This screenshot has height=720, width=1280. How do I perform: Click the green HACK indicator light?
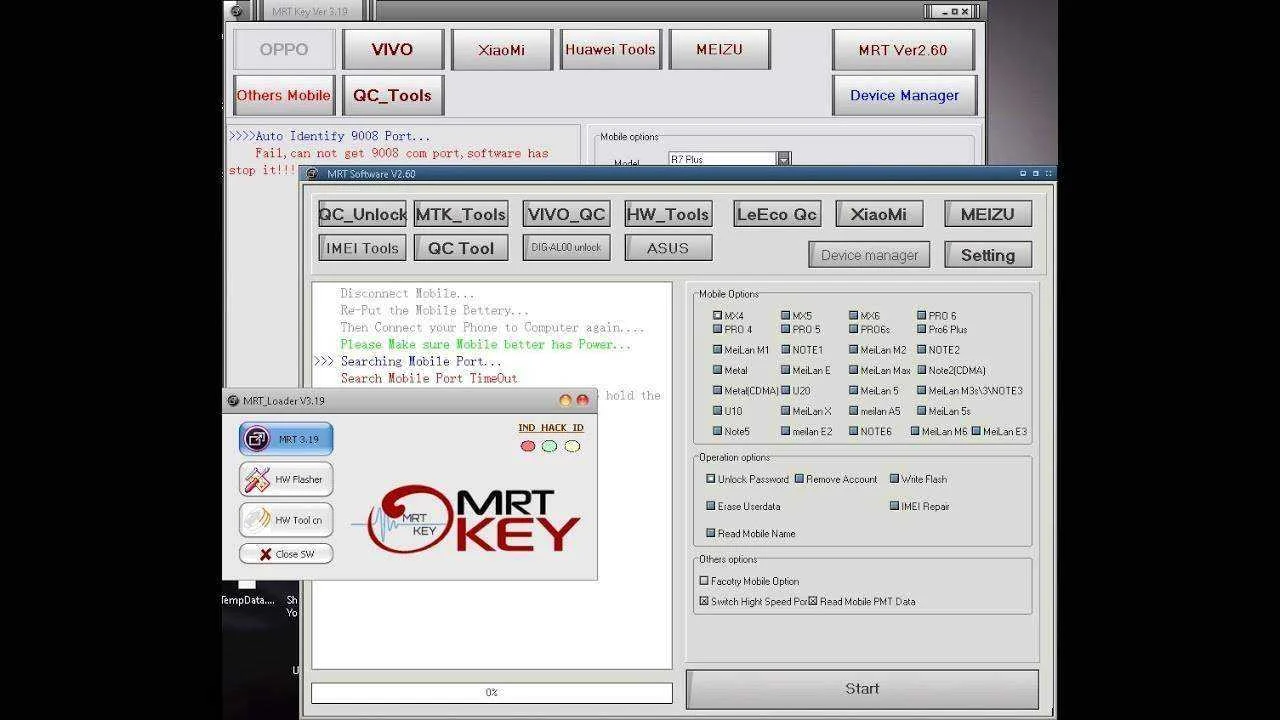coord(549,446)
